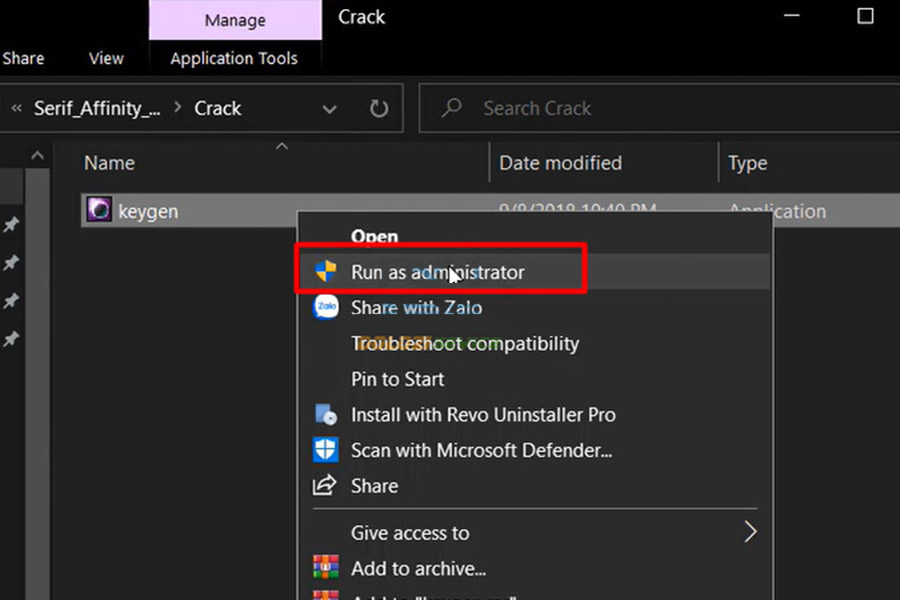Screen dimensions: 900x600
Task: Expand the Give access to submenu arrow
Action: click(750, 532)
